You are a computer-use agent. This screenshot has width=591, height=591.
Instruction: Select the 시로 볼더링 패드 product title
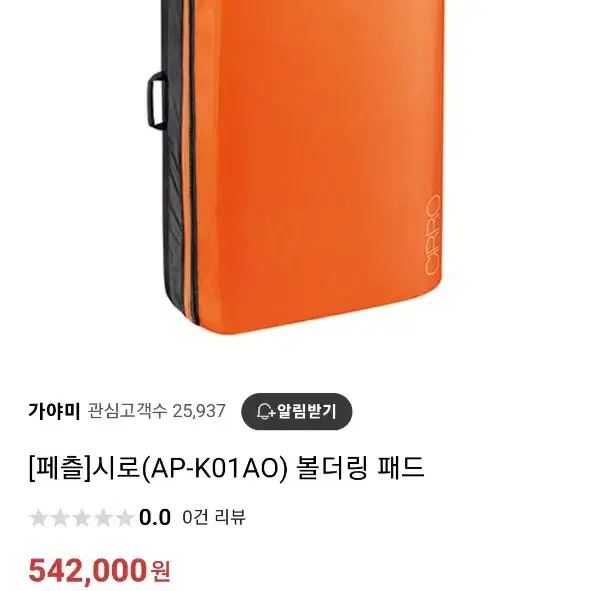click(x=227, y=468)
